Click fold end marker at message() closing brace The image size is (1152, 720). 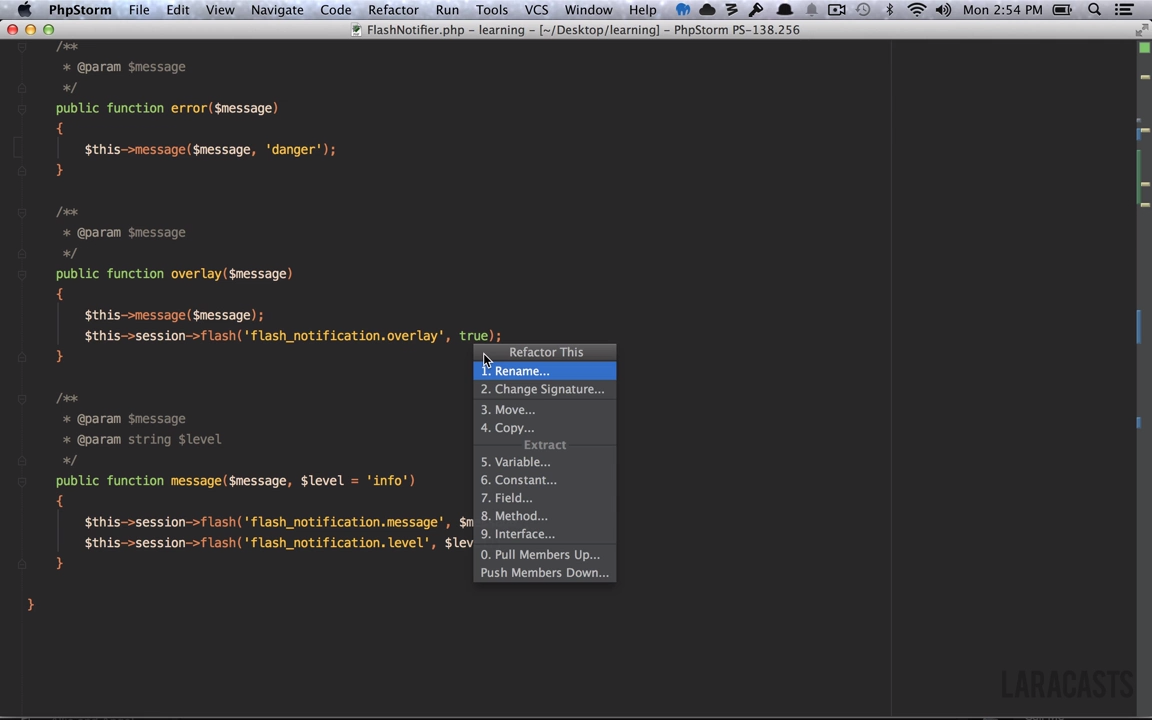[x=22, y=564]
